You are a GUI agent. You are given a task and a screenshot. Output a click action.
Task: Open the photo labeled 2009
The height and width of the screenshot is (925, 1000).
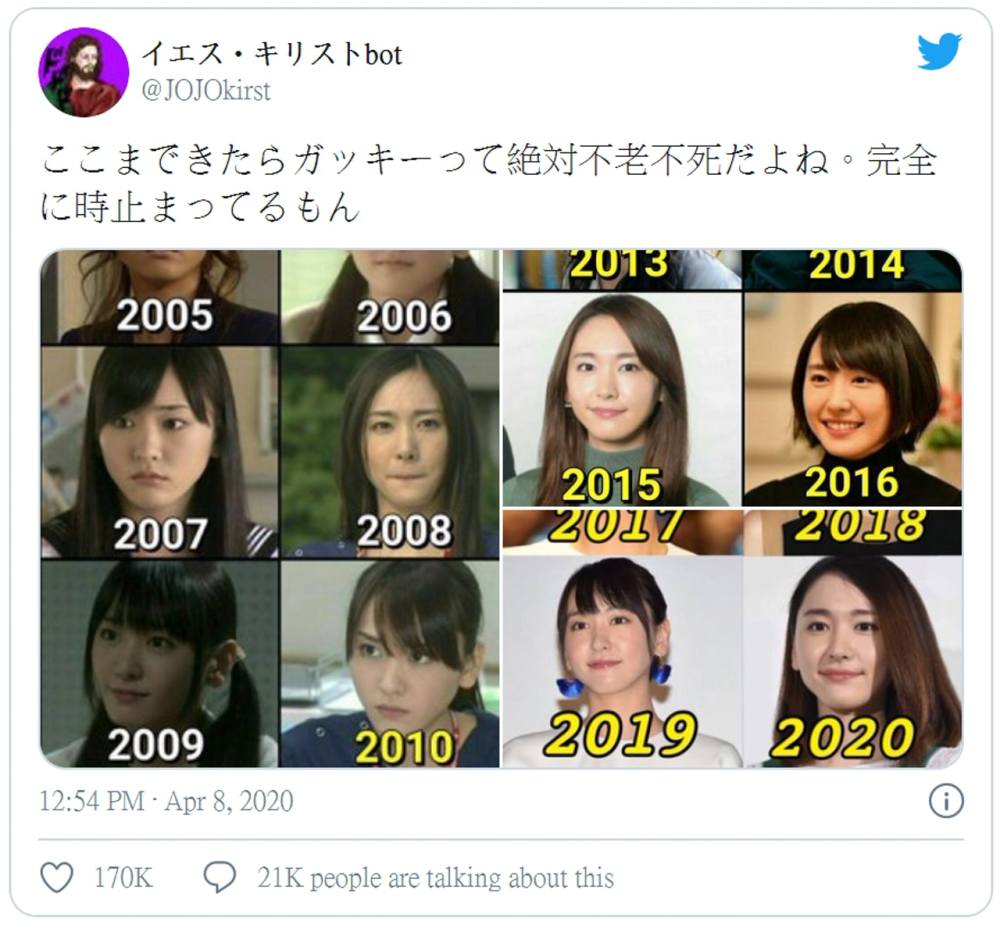click(x=159, y=663)
